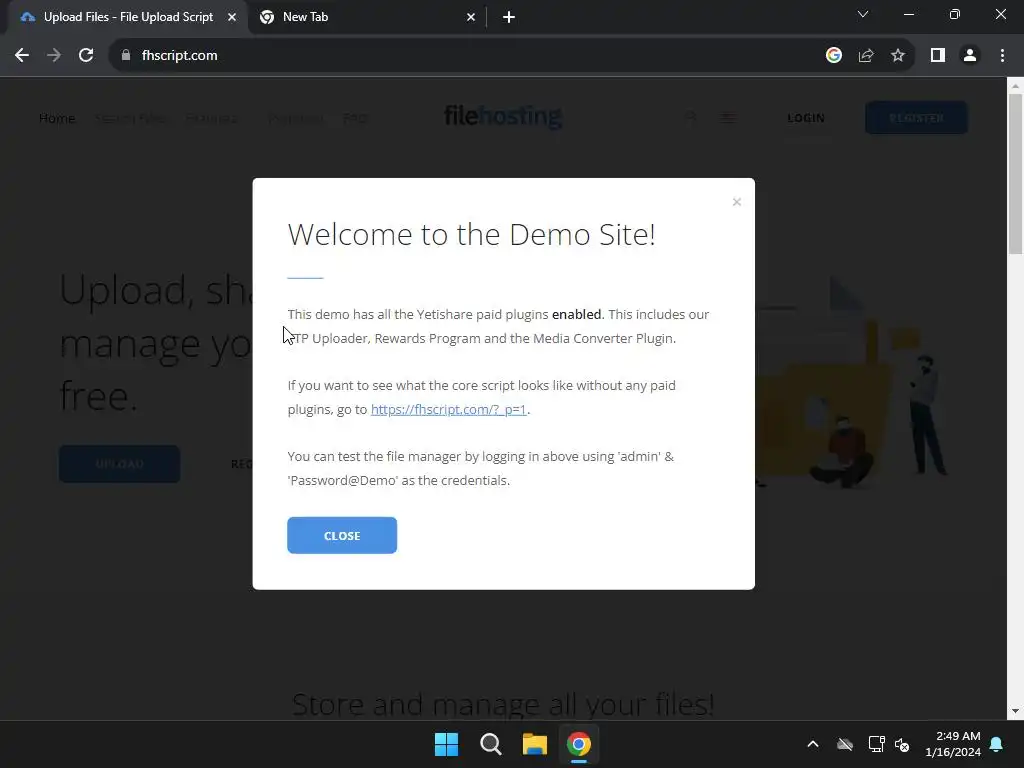Image resolution: width=1024 pixels, height=768 pixels.
Task: Select the Upload Files - File Upload Script tab
Action: 128,17
